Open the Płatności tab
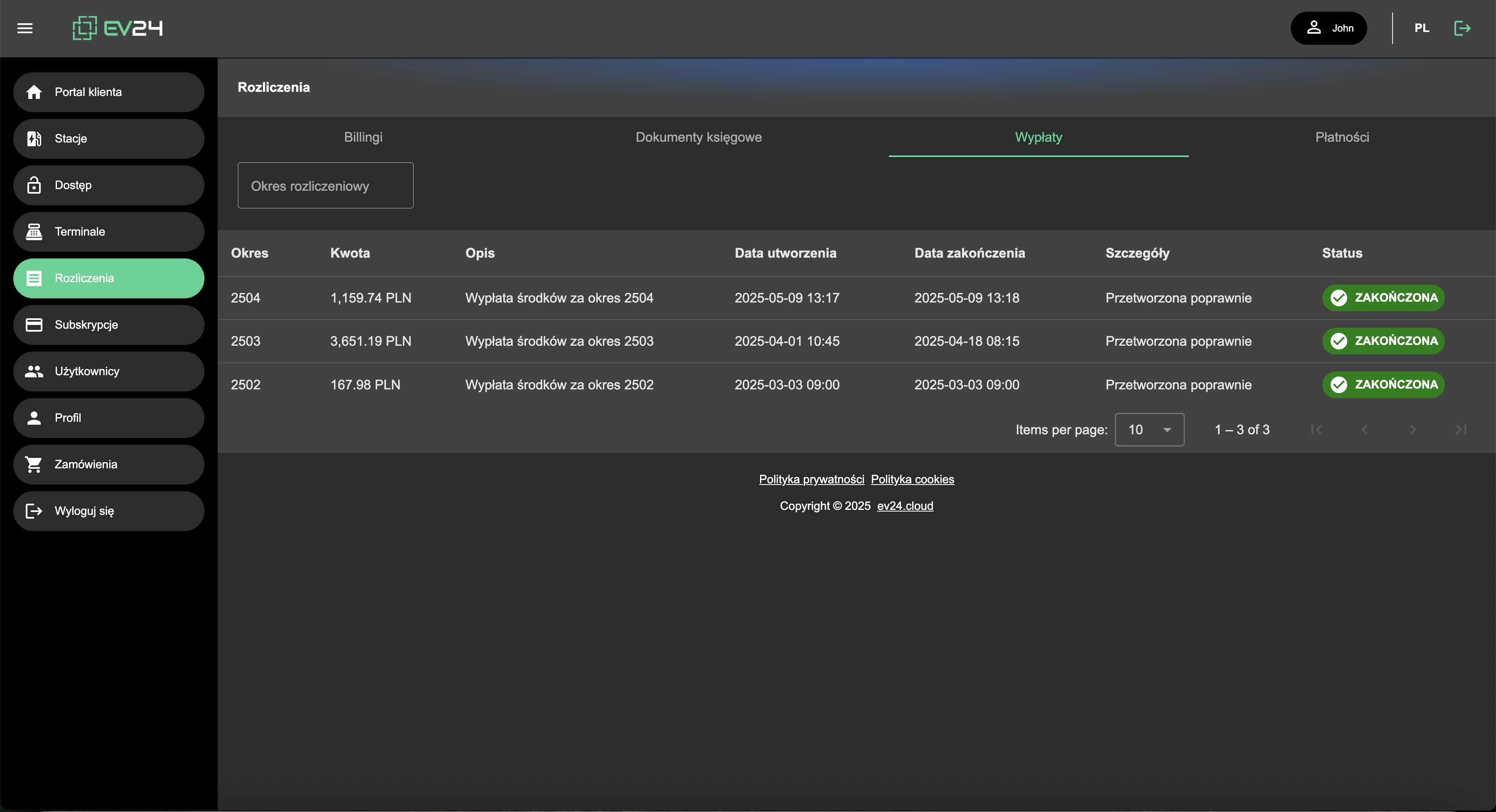This screenshot has height=812, width=1496. [x=1341, y=138]
